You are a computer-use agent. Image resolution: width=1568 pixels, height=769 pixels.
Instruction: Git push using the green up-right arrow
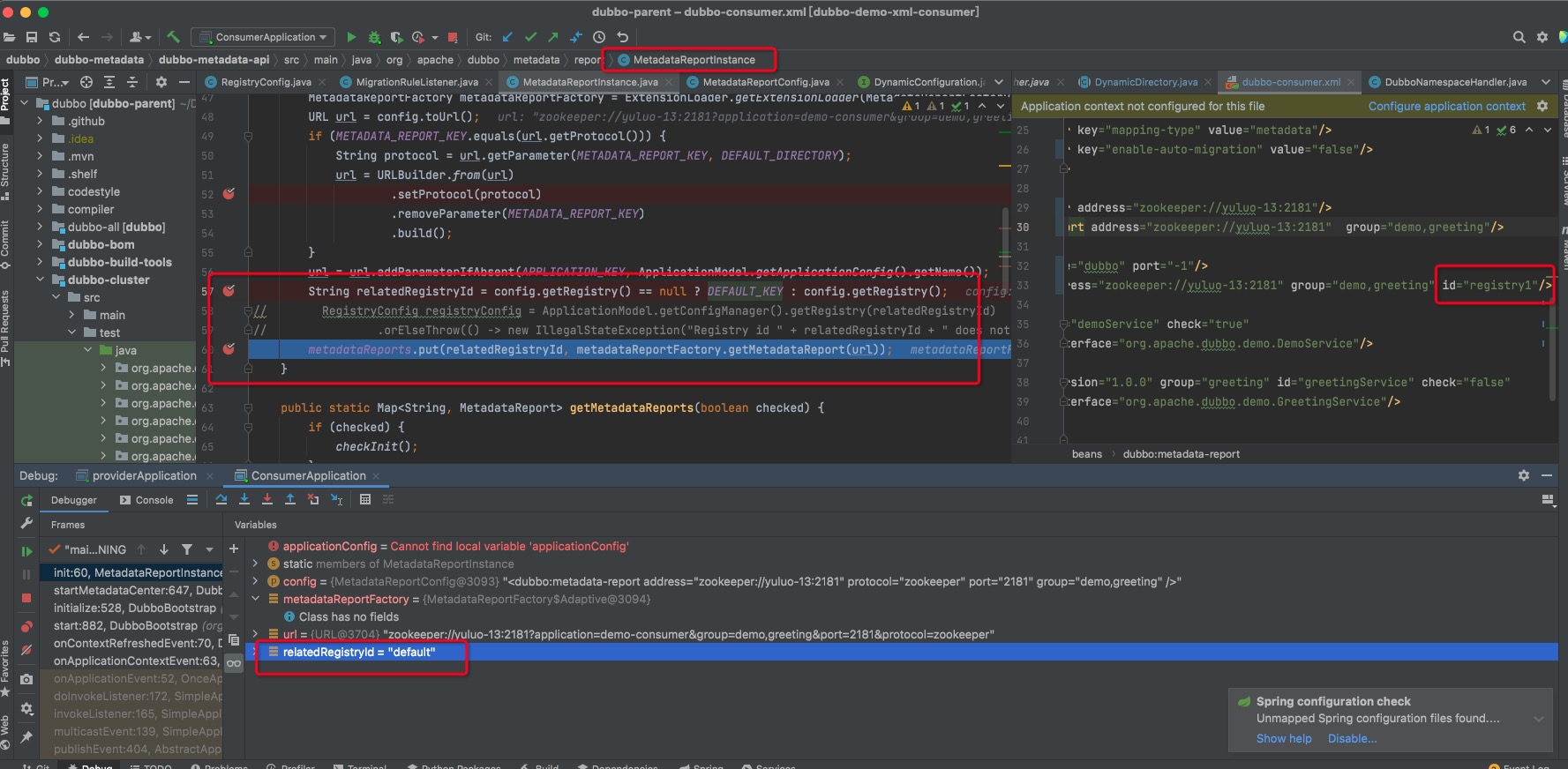(553, 37)
